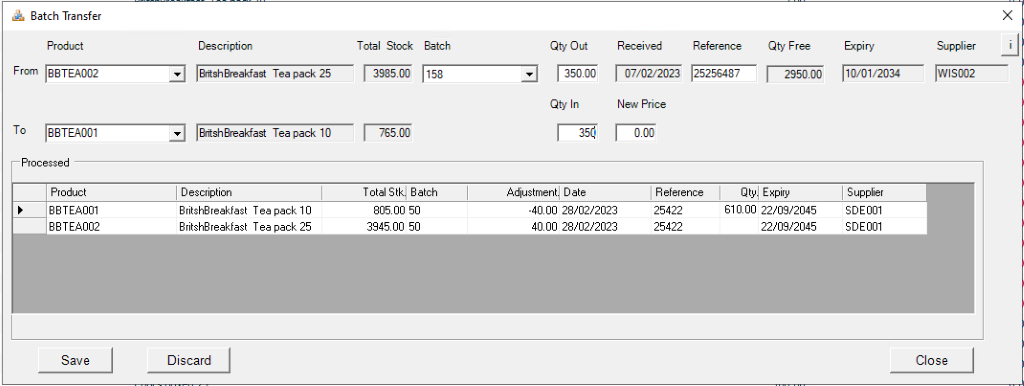
Task: Open the From product BBTEA002 dropdown
Action: coord(177,74)
